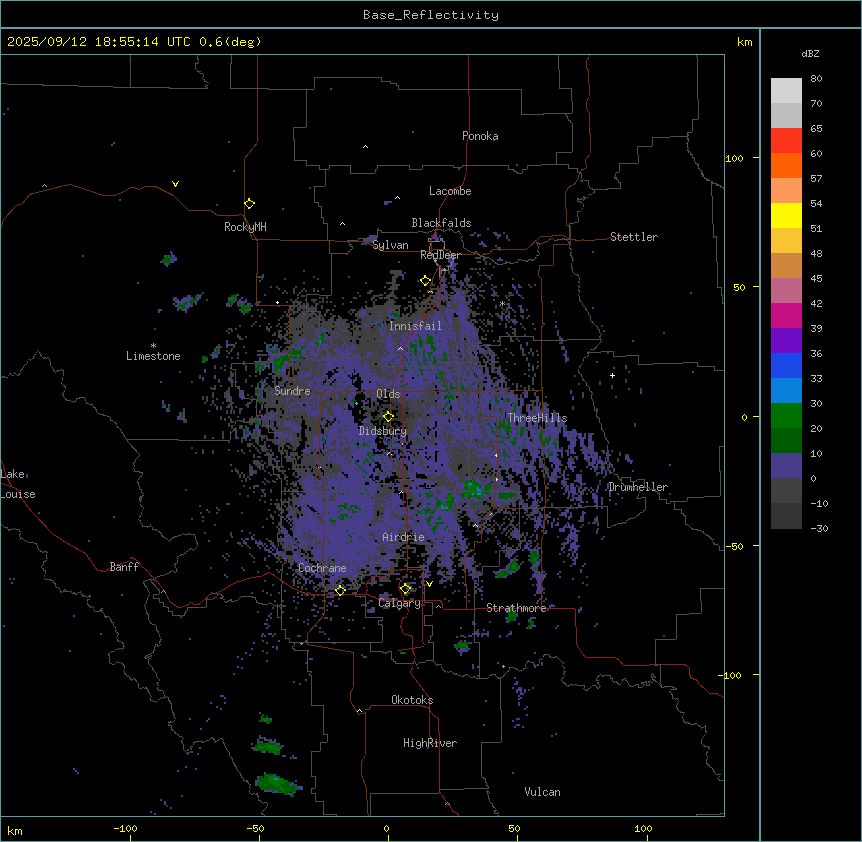Click the -100 tick label on the horizontal axis

(125, 828)
